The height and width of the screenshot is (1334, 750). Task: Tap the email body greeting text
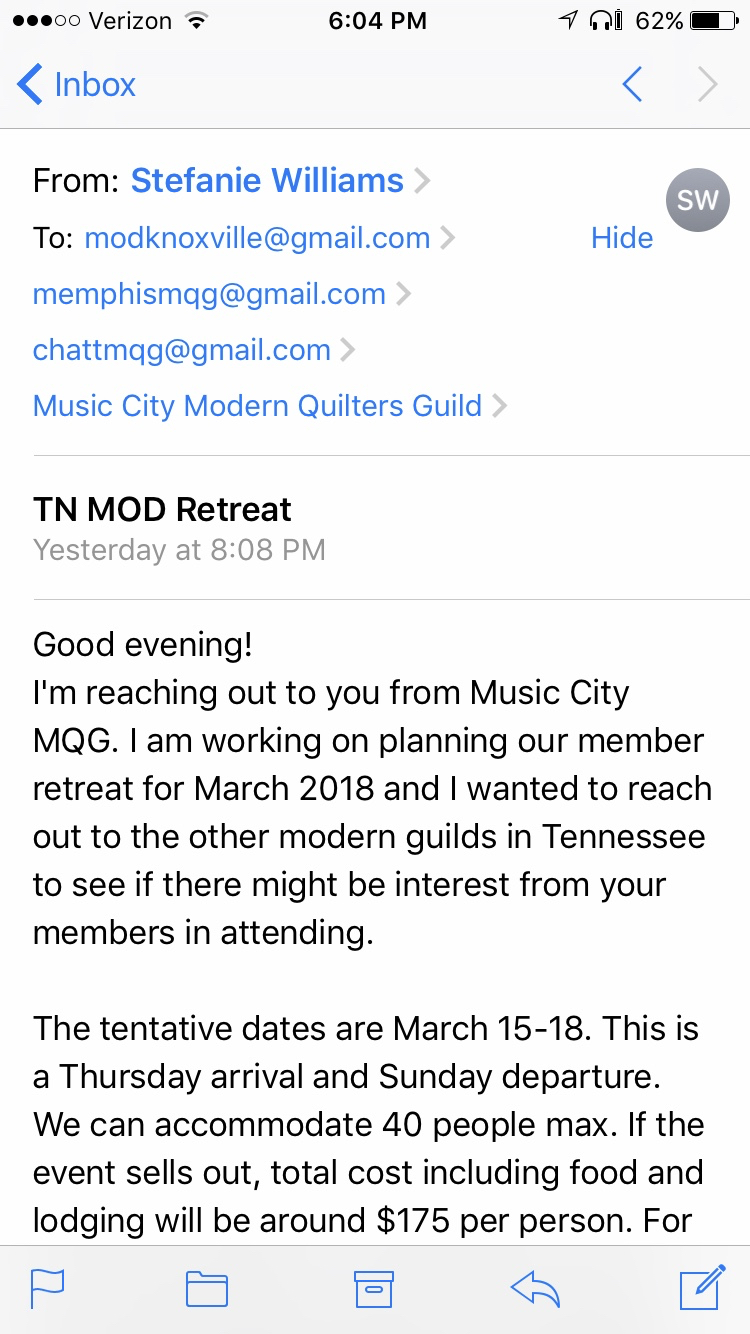[x=142, y=644]
